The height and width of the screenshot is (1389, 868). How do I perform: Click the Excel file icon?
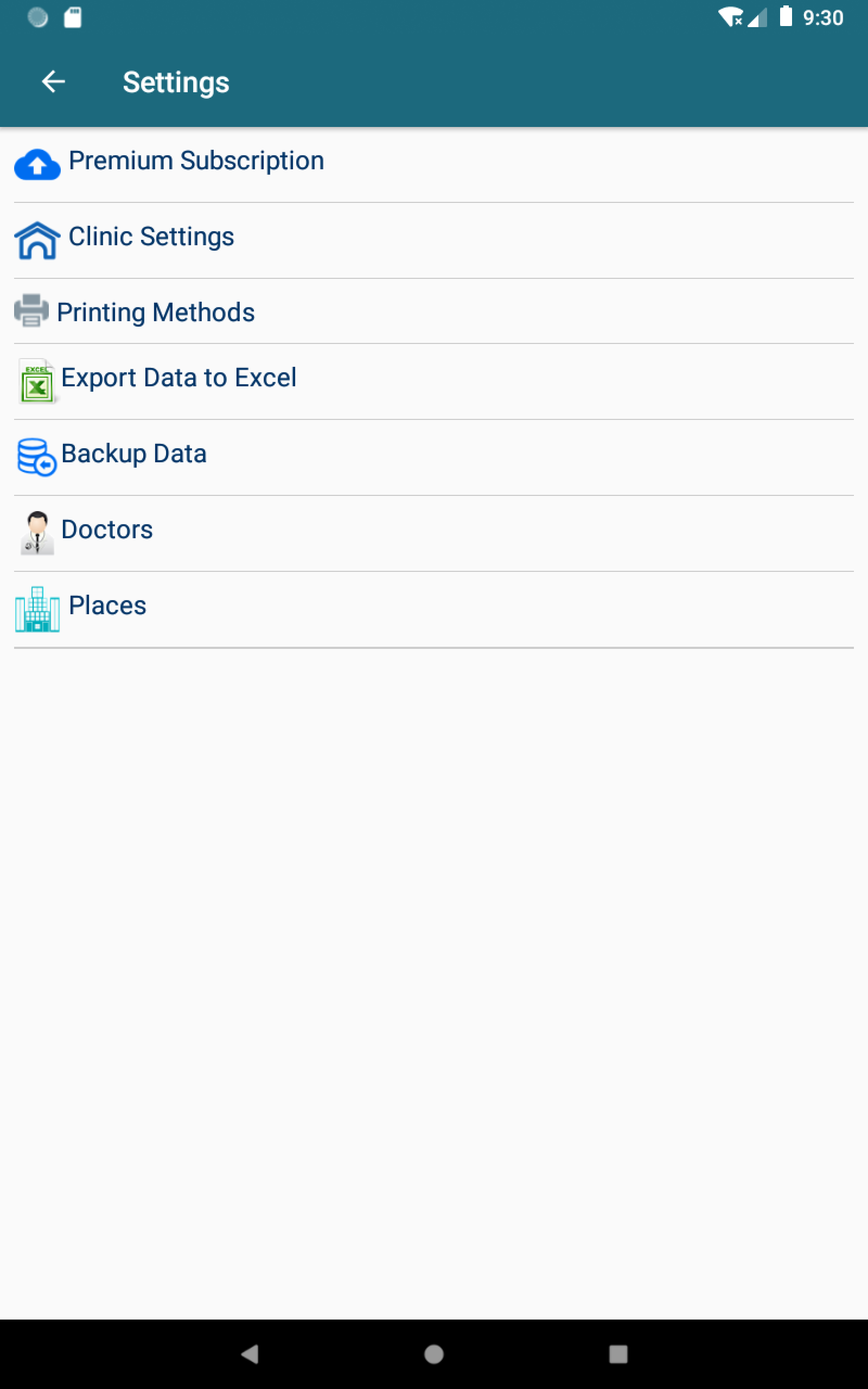[x=37, y=381]
